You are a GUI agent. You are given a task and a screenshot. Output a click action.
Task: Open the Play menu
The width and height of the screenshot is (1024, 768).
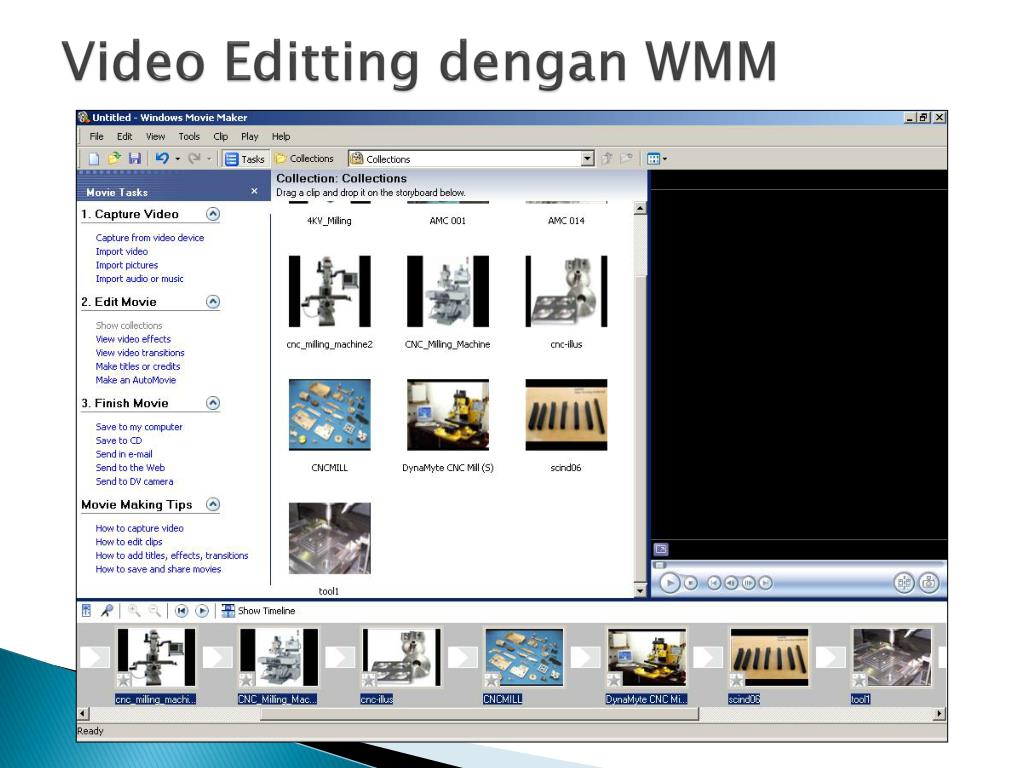coord(249,136)
